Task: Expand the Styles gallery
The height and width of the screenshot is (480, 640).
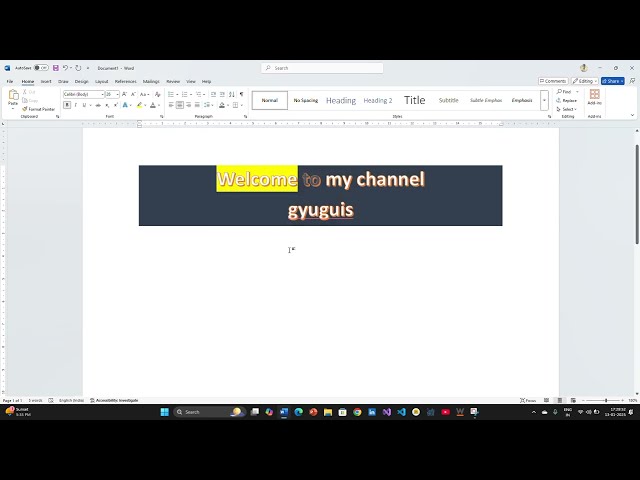Action: [x=544, y=100]
